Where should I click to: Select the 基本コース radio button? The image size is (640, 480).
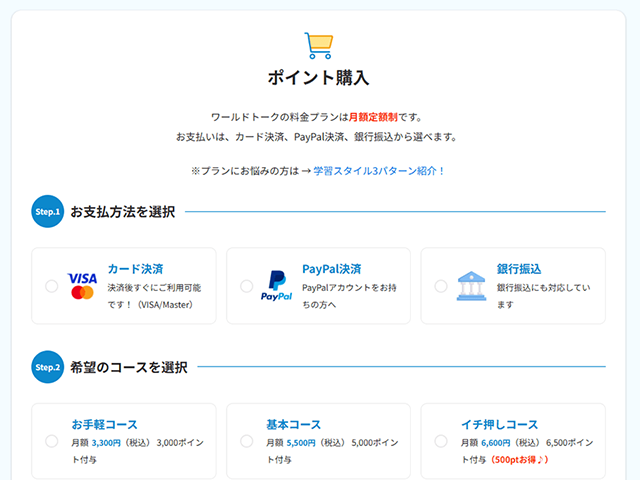click(x=247, y=441)
